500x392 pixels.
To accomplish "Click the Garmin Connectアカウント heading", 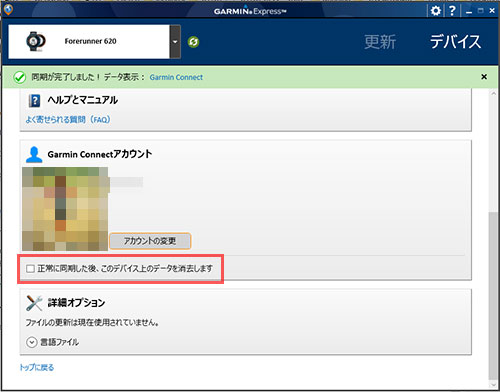I will click(100, 154).
